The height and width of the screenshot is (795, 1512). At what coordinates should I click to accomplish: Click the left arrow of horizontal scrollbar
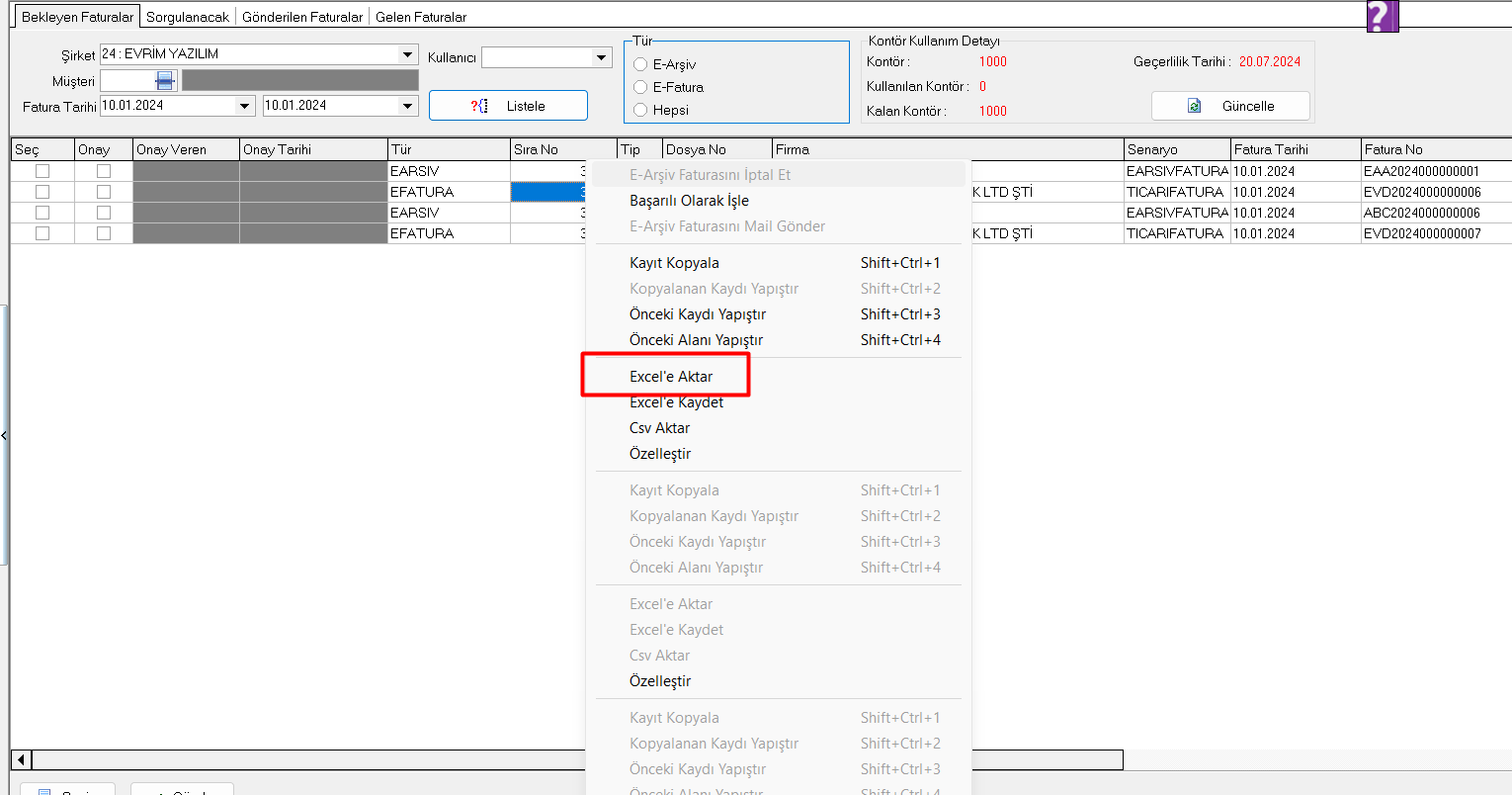21,759
